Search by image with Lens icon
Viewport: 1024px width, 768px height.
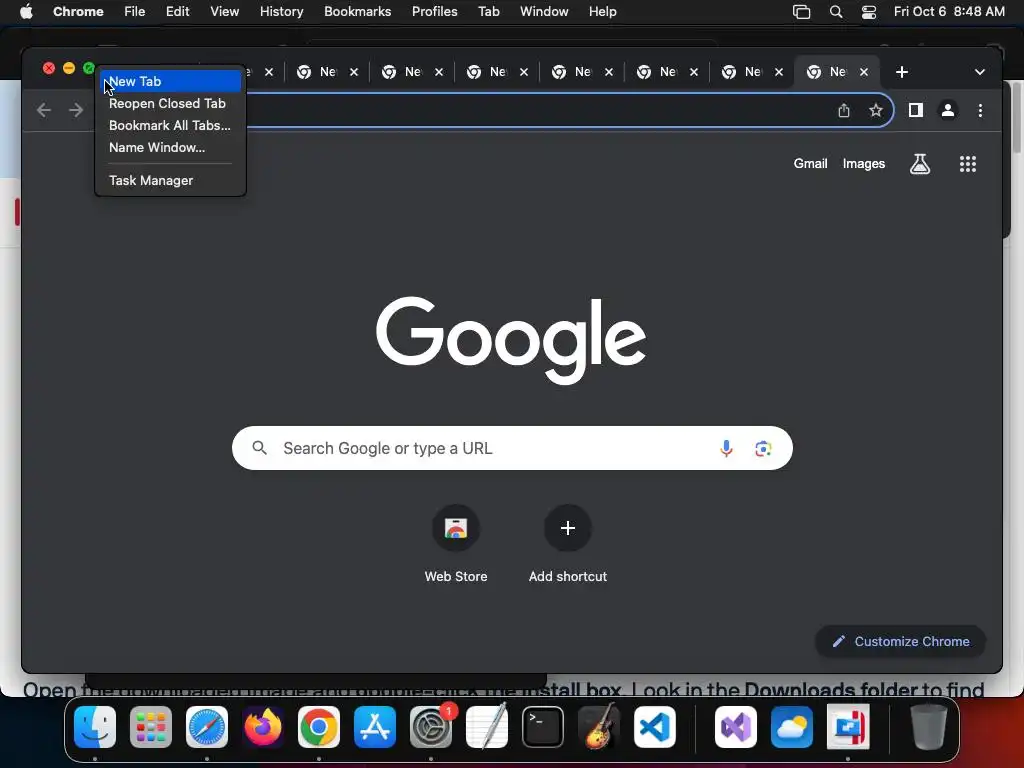point(763,449)
